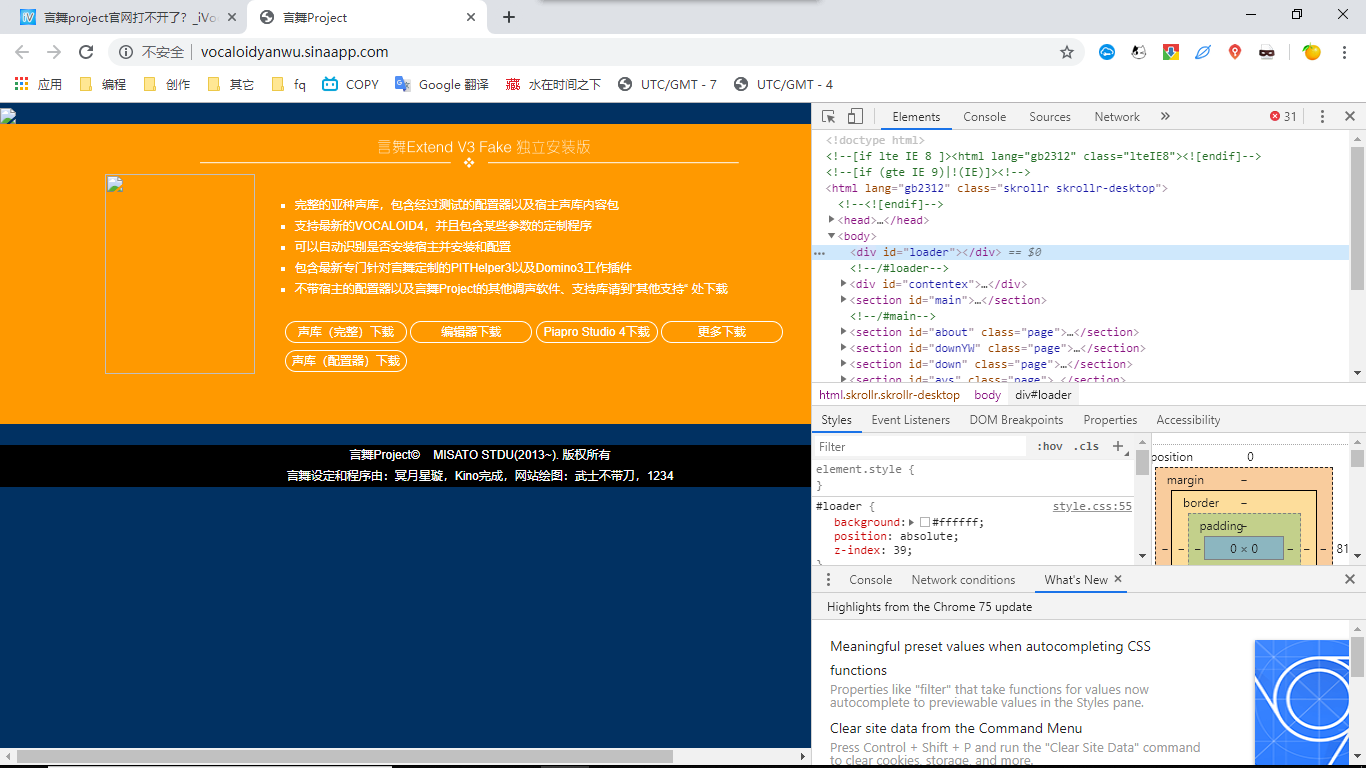This screenshot has height=768, width=1366.
Task: Click the #ffffff background color swatch
Action: click(x=925, y=522)
